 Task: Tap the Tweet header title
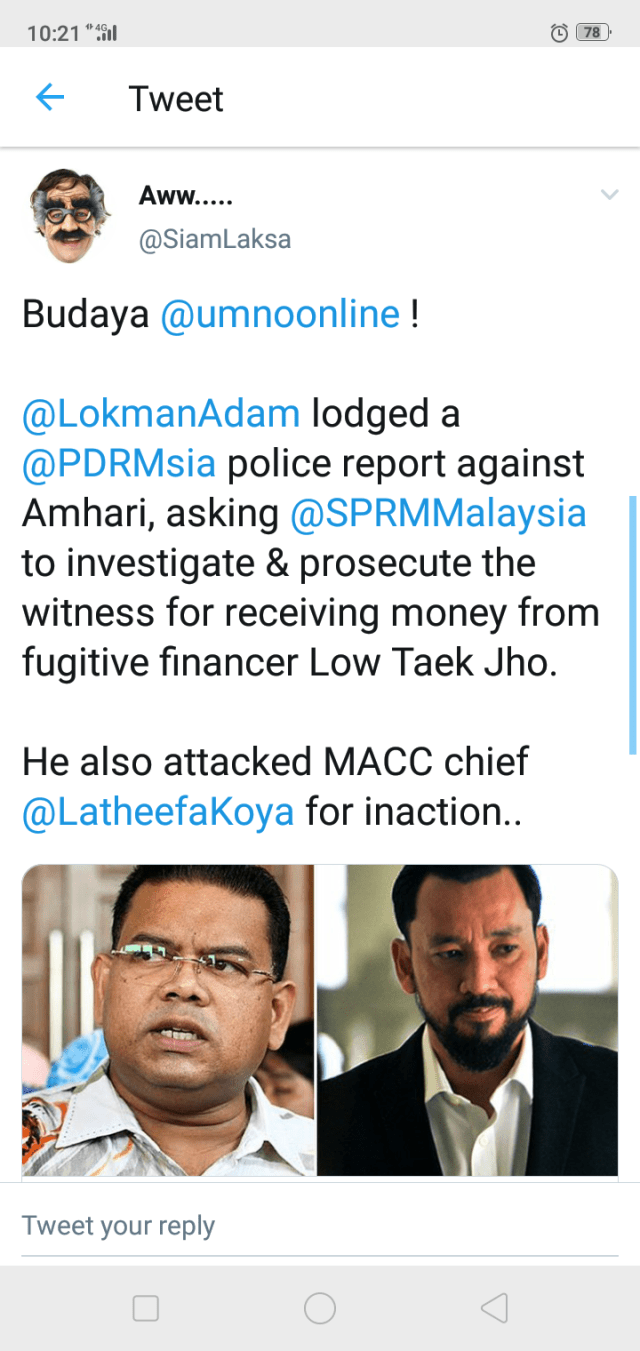coord(176,99)
